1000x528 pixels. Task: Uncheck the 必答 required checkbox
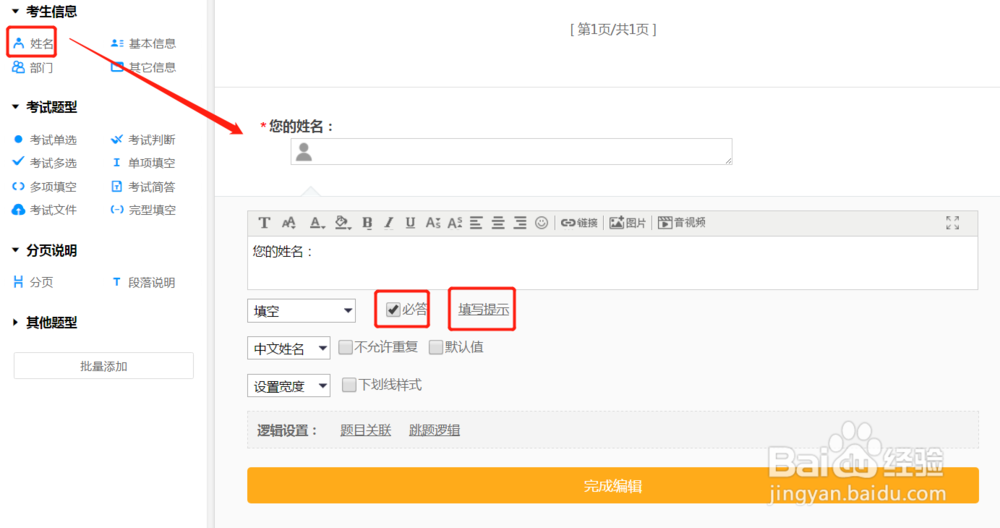[393, 310]
